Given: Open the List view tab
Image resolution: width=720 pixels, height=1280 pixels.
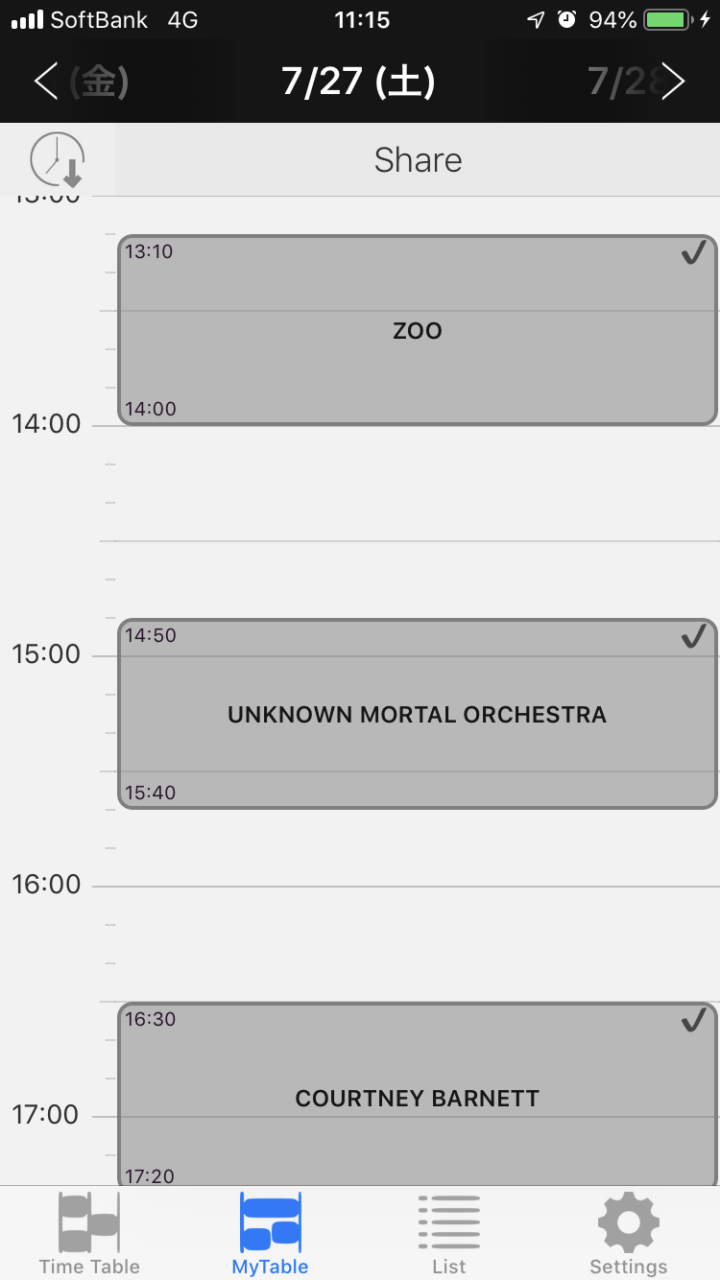Looking at the screenshot, I should (449, 1234).
